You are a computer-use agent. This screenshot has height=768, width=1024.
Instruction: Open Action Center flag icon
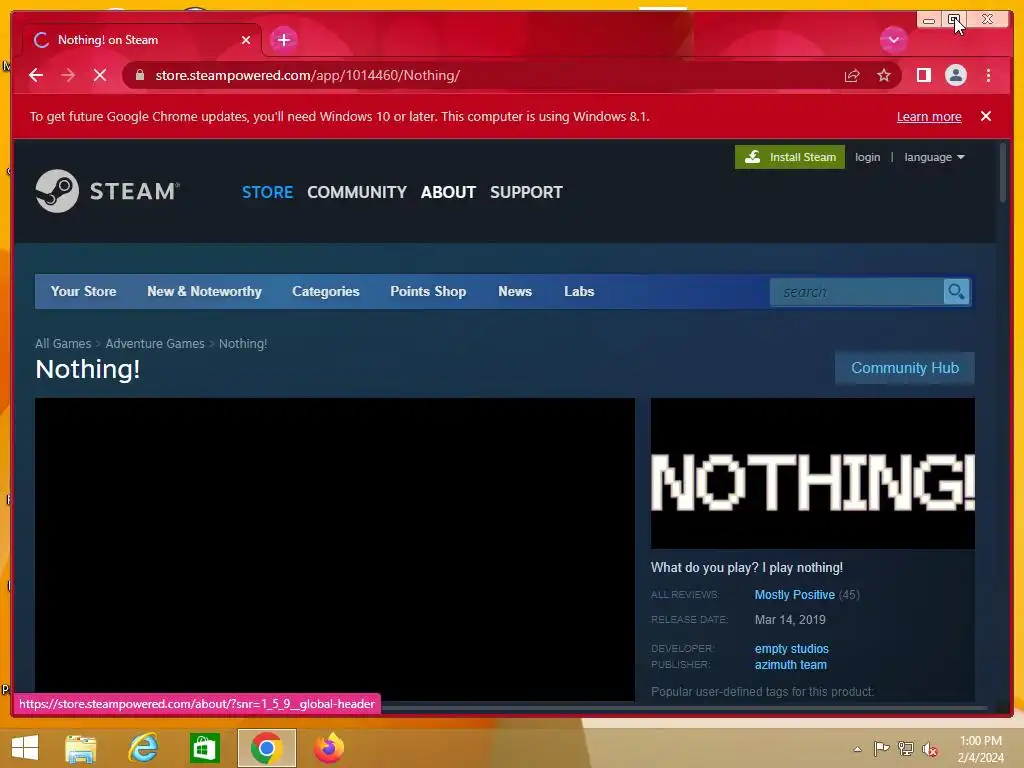881,749
